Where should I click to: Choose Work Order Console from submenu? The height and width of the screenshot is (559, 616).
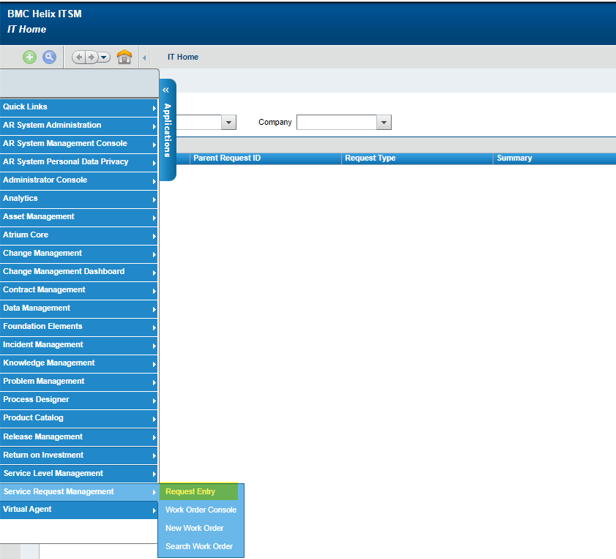(x=201, y=510)
